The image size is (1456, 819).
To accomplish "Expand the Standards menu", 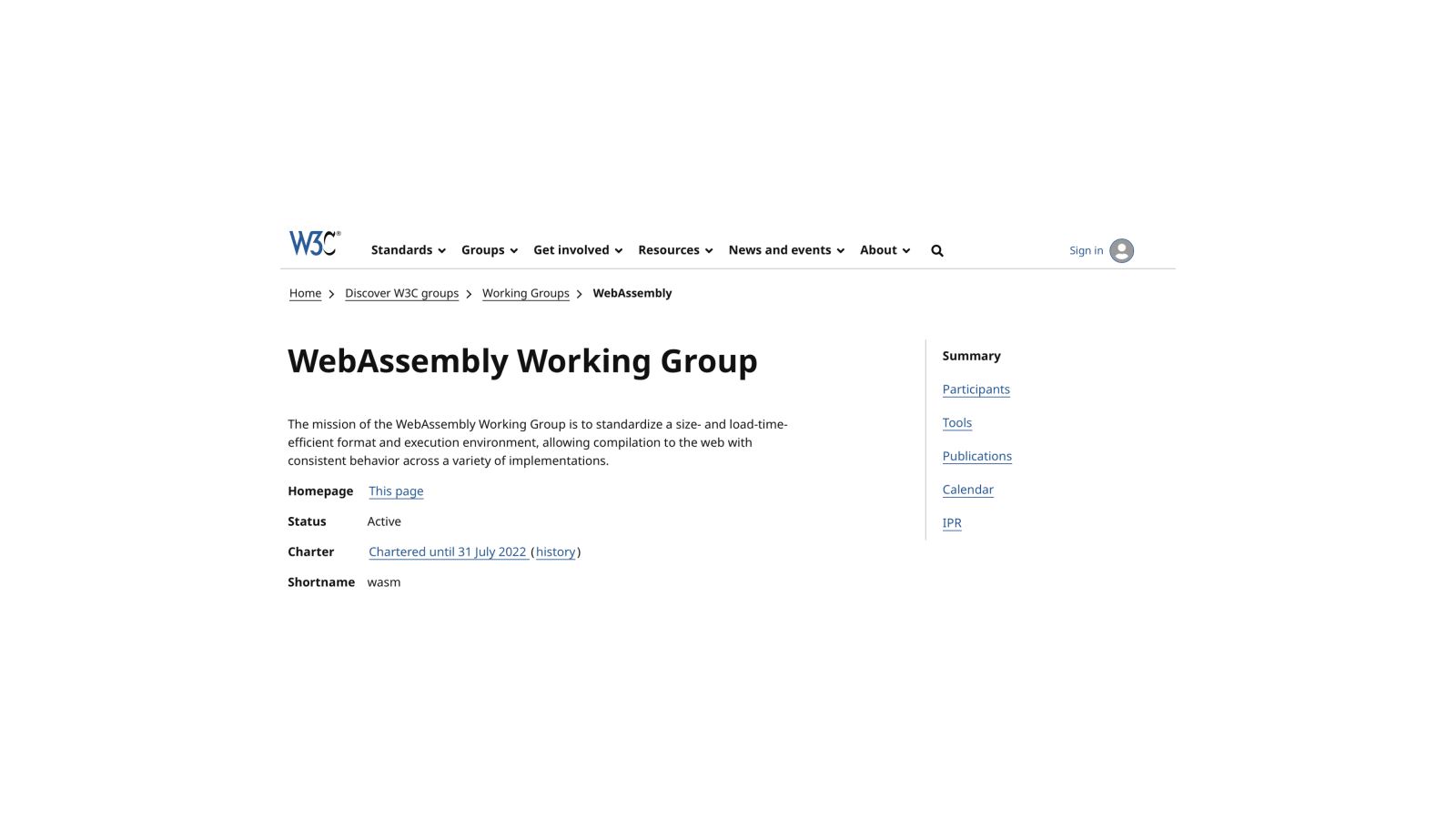I will [409, 250].
